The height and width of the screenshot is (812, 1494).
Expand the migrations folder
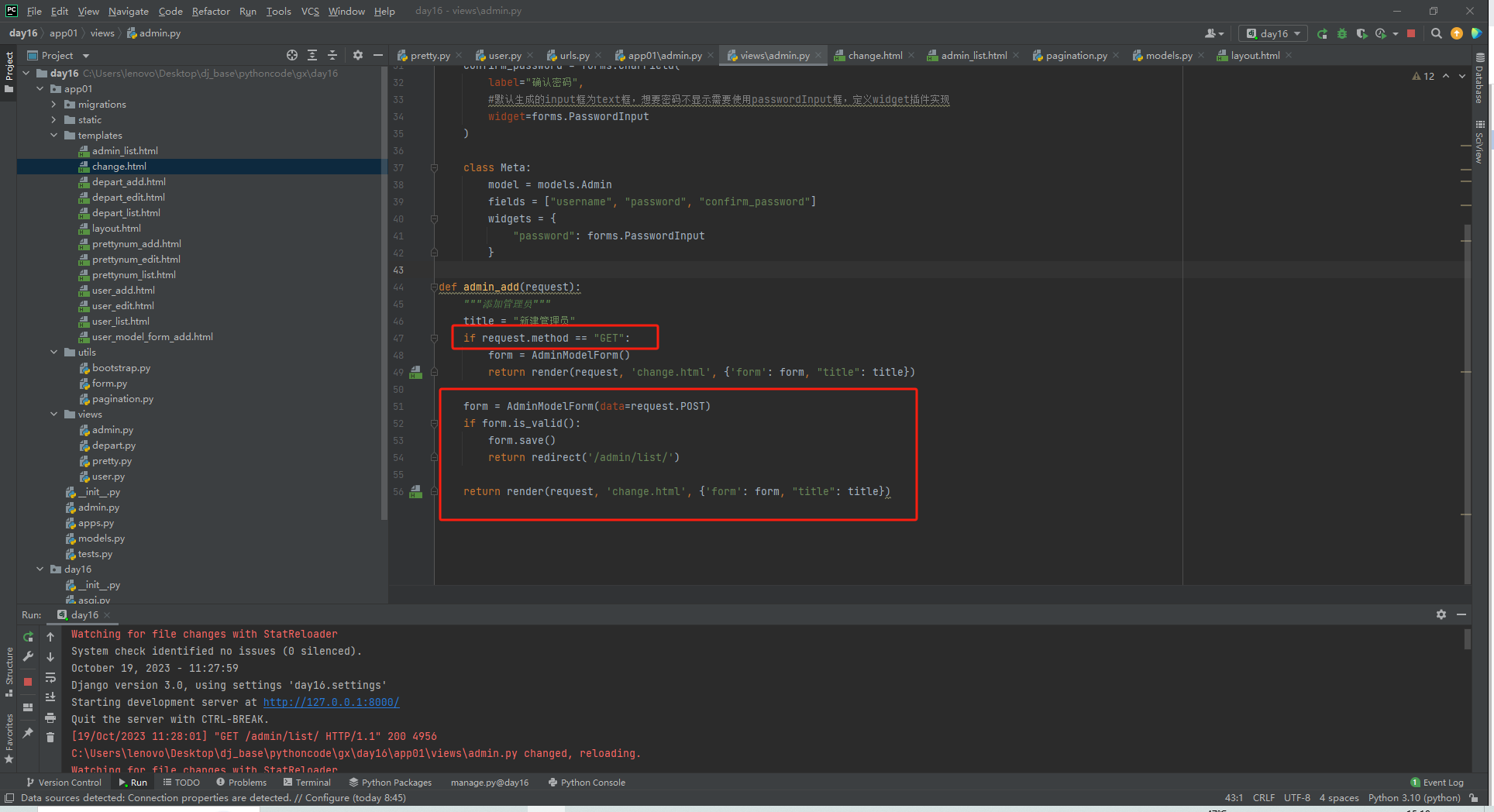54,105
